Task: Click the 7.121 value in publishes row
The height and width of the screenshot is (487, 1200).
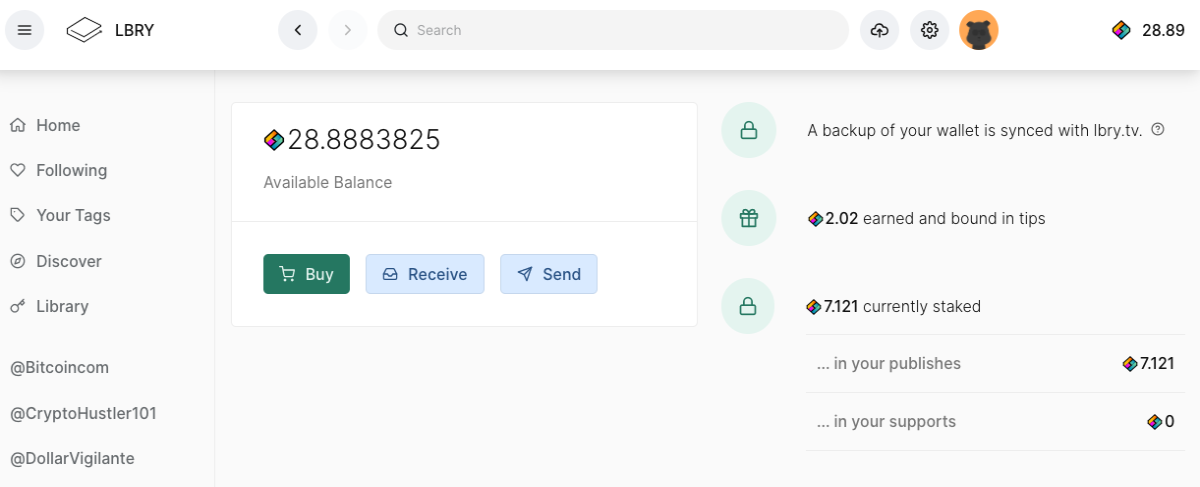Action: [x=1148, y=363]
